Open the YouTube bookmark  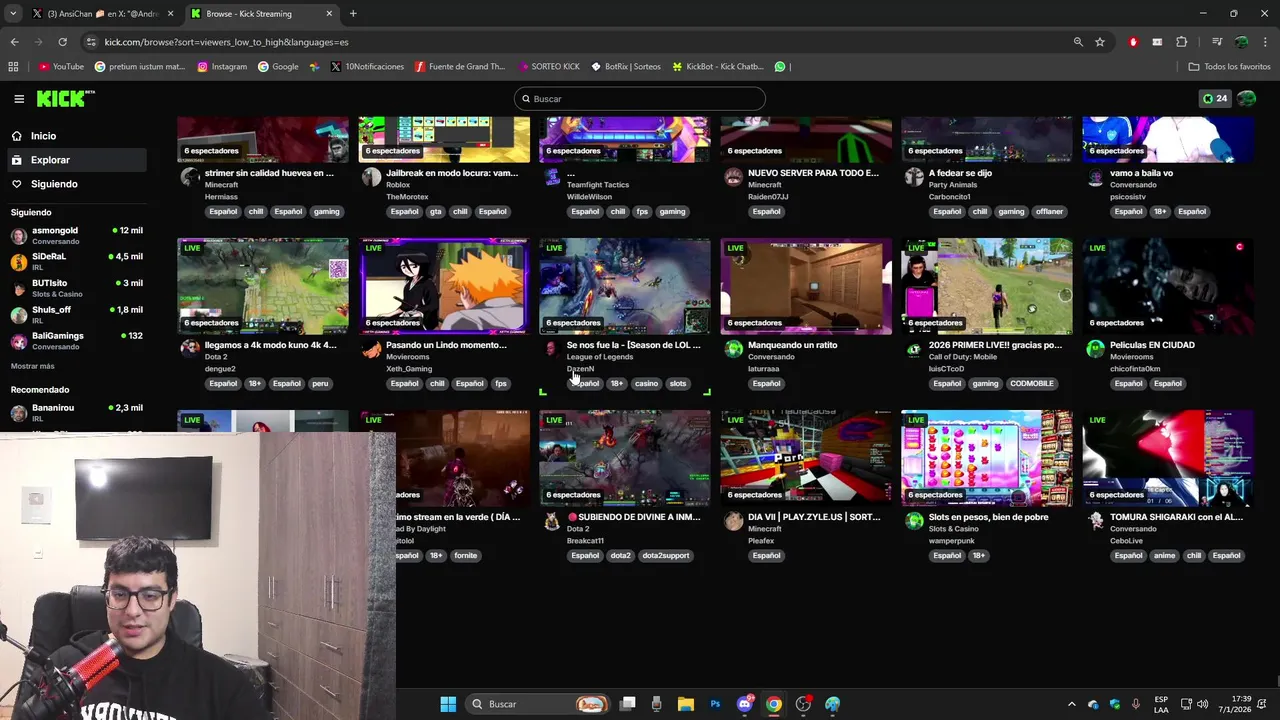61,67
